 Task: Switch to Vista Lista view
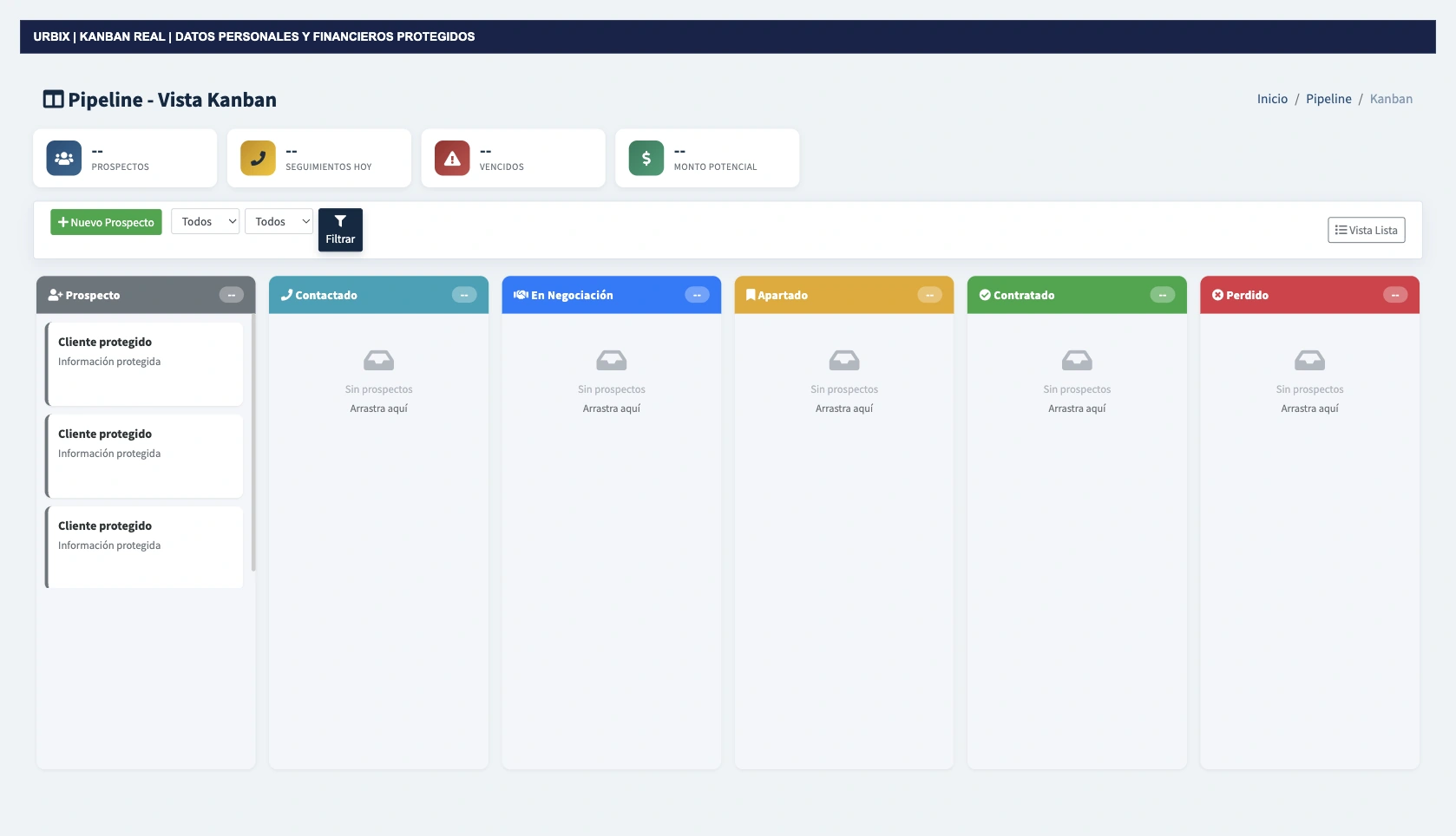pos(1367,230)
